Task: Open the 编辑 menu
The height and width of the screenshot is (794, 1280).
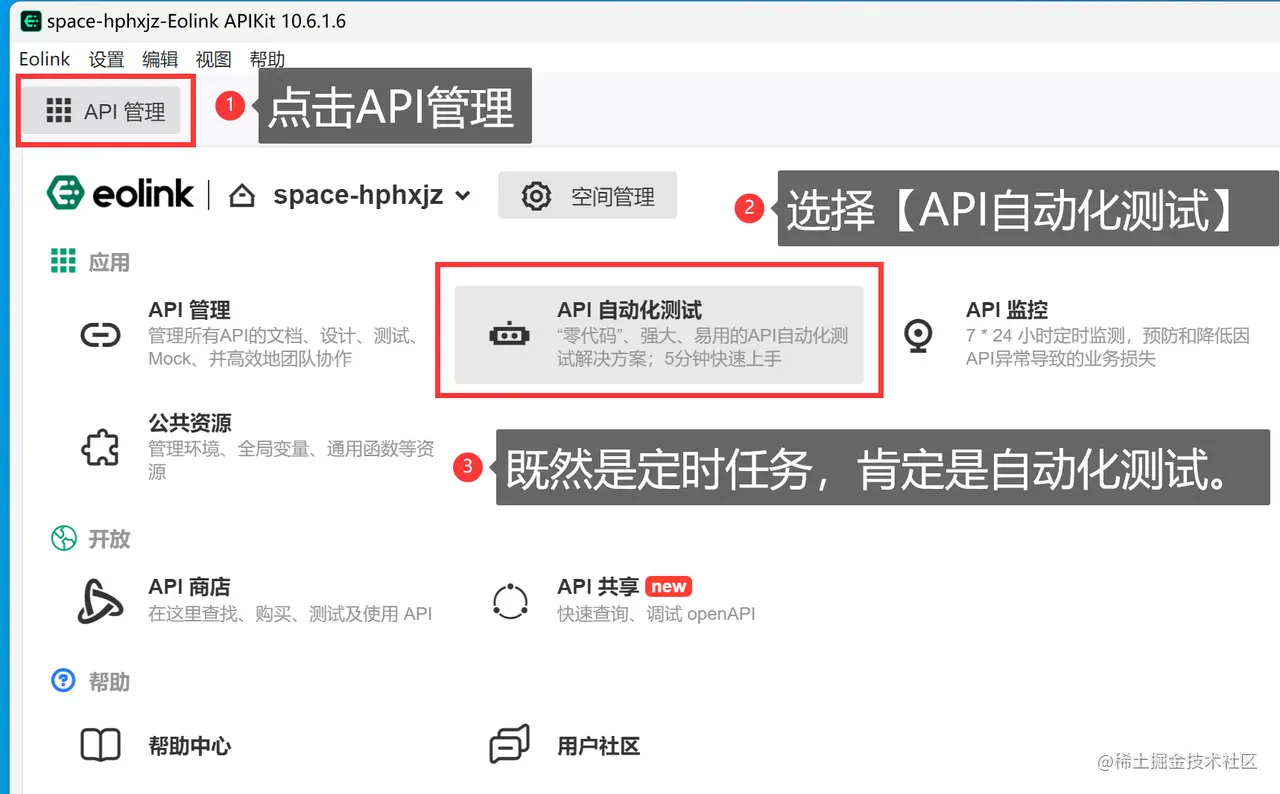Action: point(160,59)
